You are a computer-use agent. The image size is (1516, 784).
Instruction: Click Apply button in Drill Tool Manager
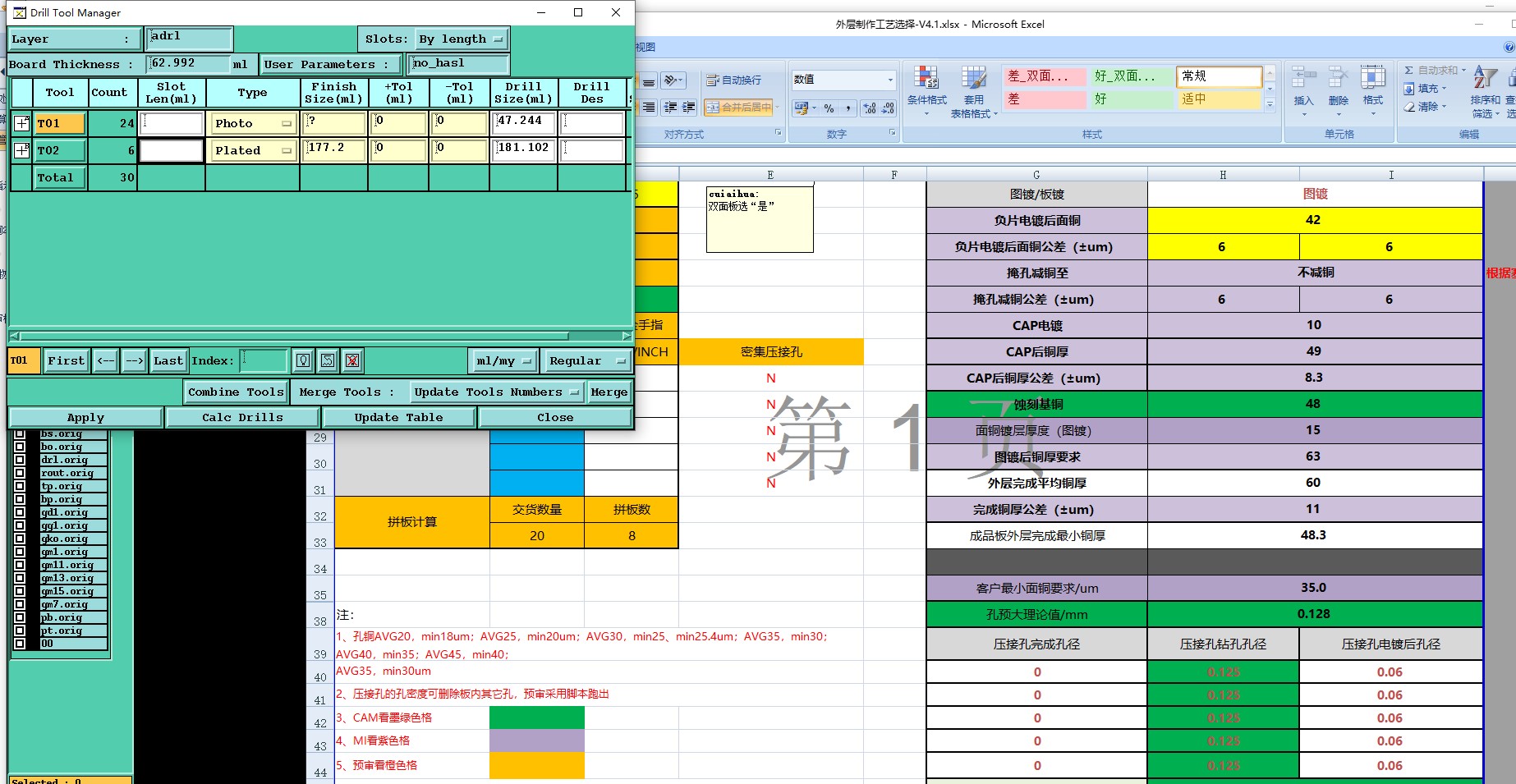coord(85,418)
